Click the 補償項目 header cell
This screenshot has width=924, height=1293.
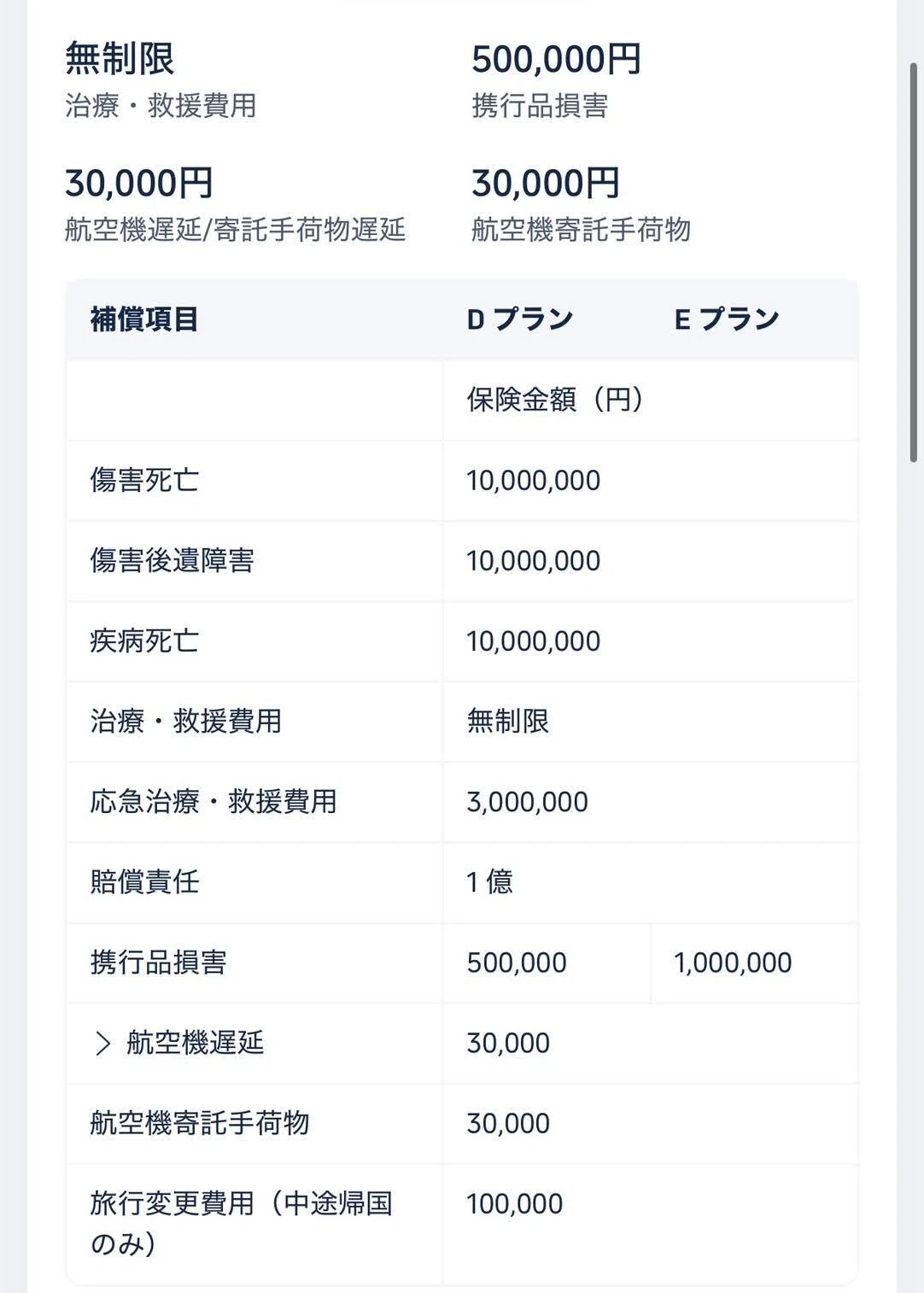pos(144,319)
